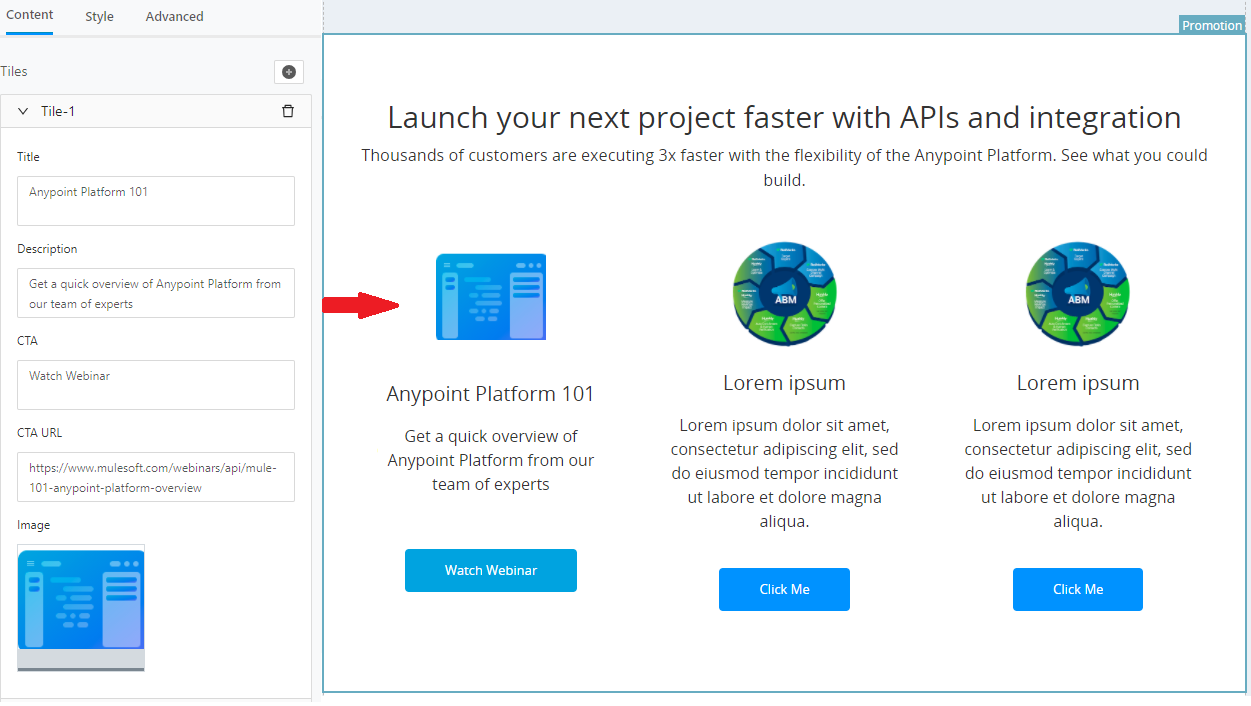Click the Image label in sidebar

tap(33, 525)
